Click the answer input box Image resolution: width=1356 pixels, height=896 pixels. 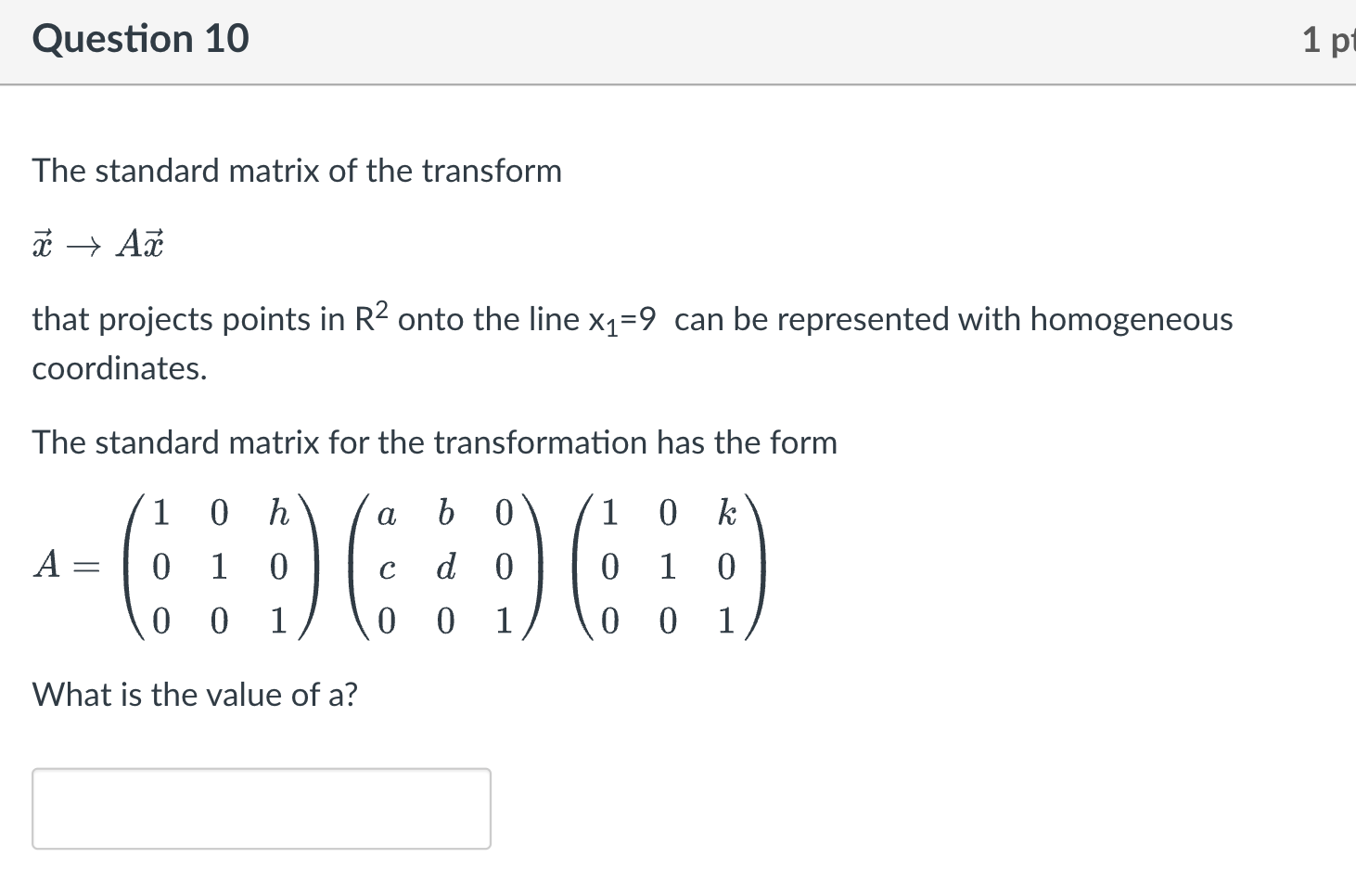(x=261, y=808)
